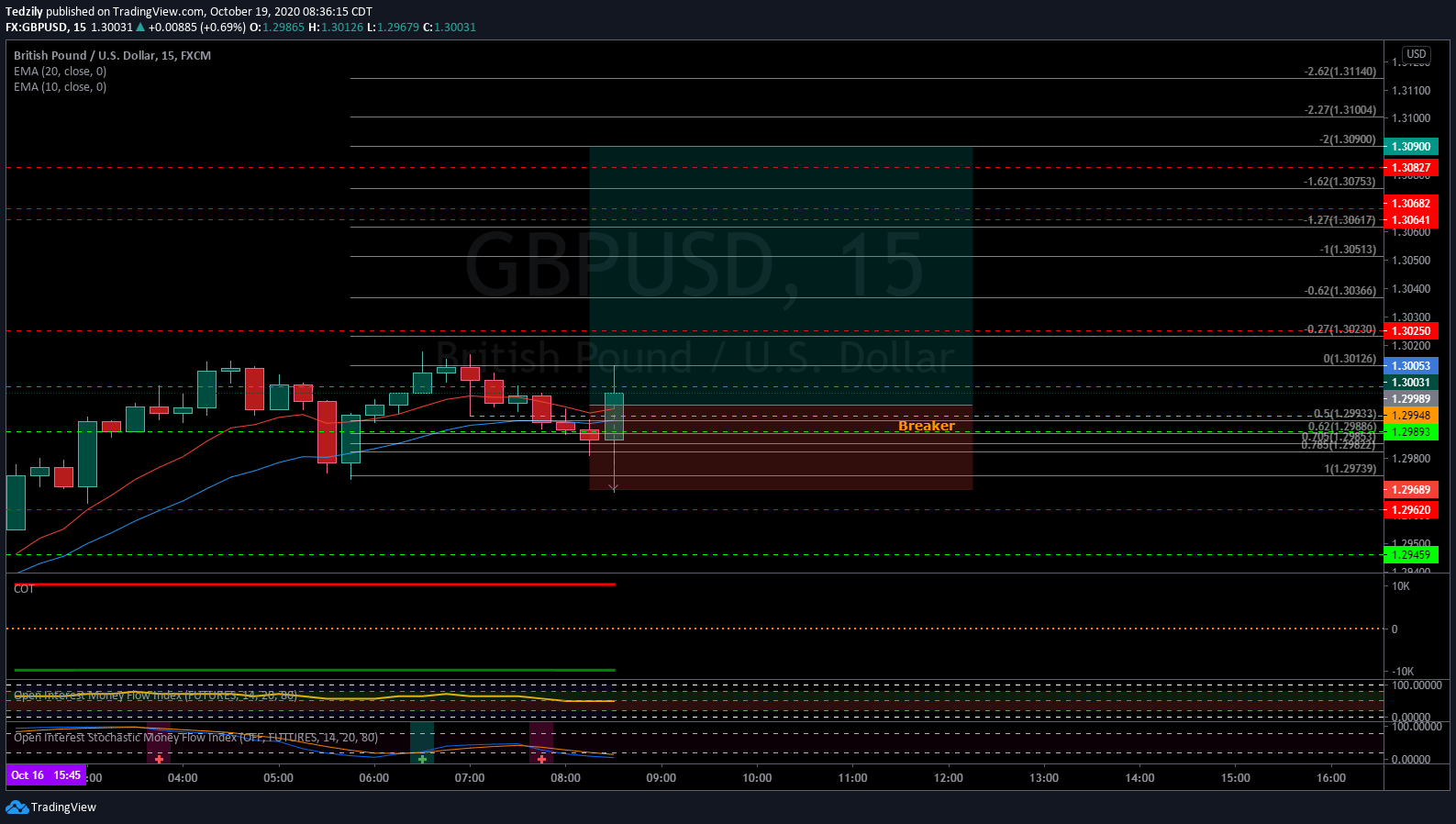Click the 06:00 time axis label
1456x824 pixels.
tap(374, 778)
